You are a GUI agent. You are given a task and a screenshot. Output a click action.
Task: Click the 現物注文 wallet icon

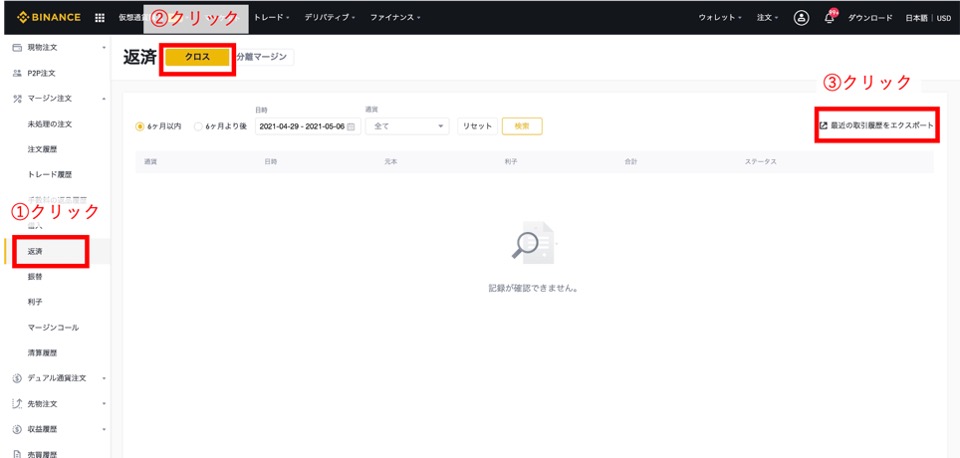17,47
